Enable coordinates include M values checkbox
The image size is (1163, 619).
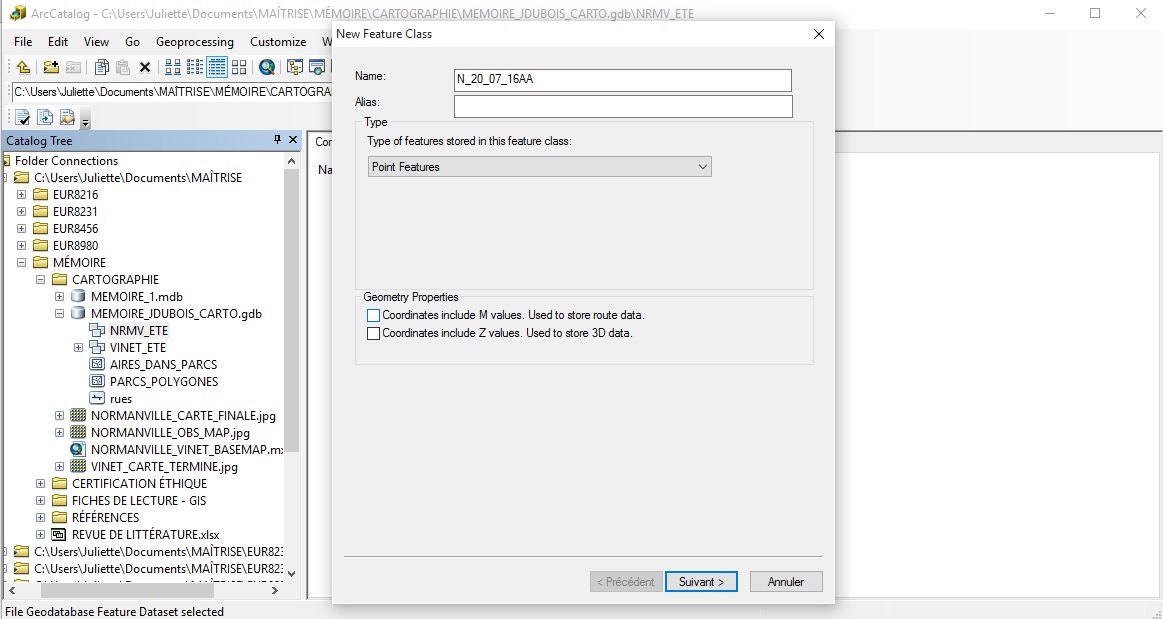374,316
